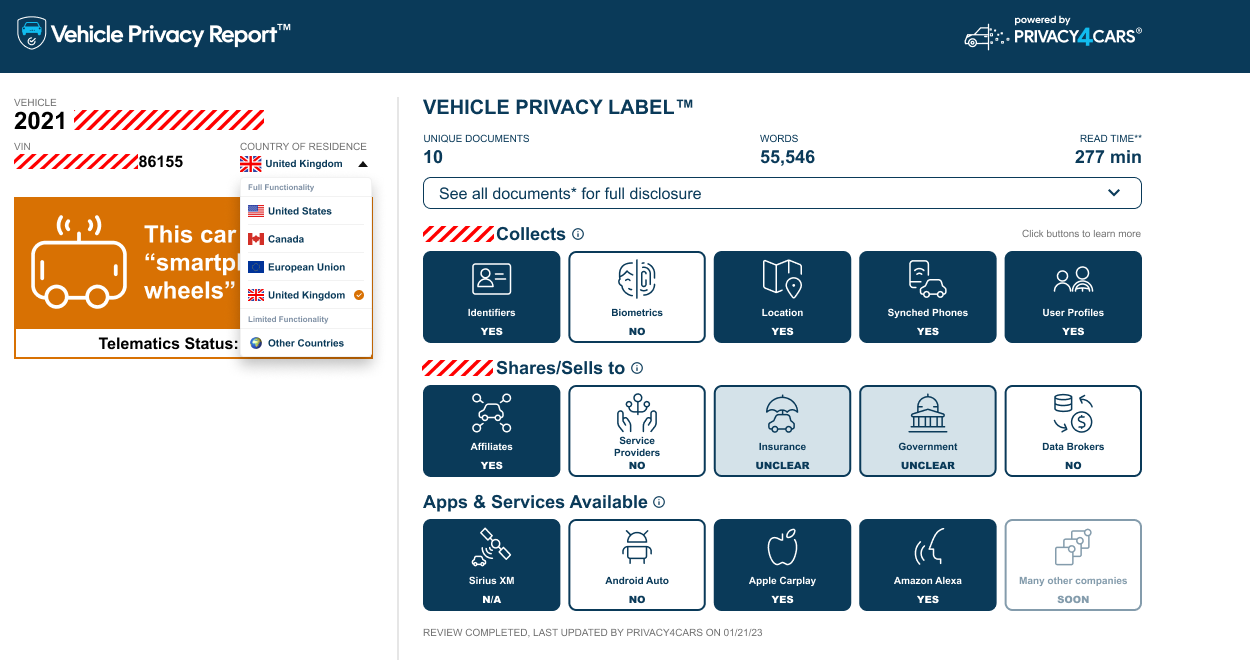Image resolution: width=1250 pixels, height=660 pixels.
Task: Select Other Countries from country list
Action: pyautogui.click(x=306, y=343)
